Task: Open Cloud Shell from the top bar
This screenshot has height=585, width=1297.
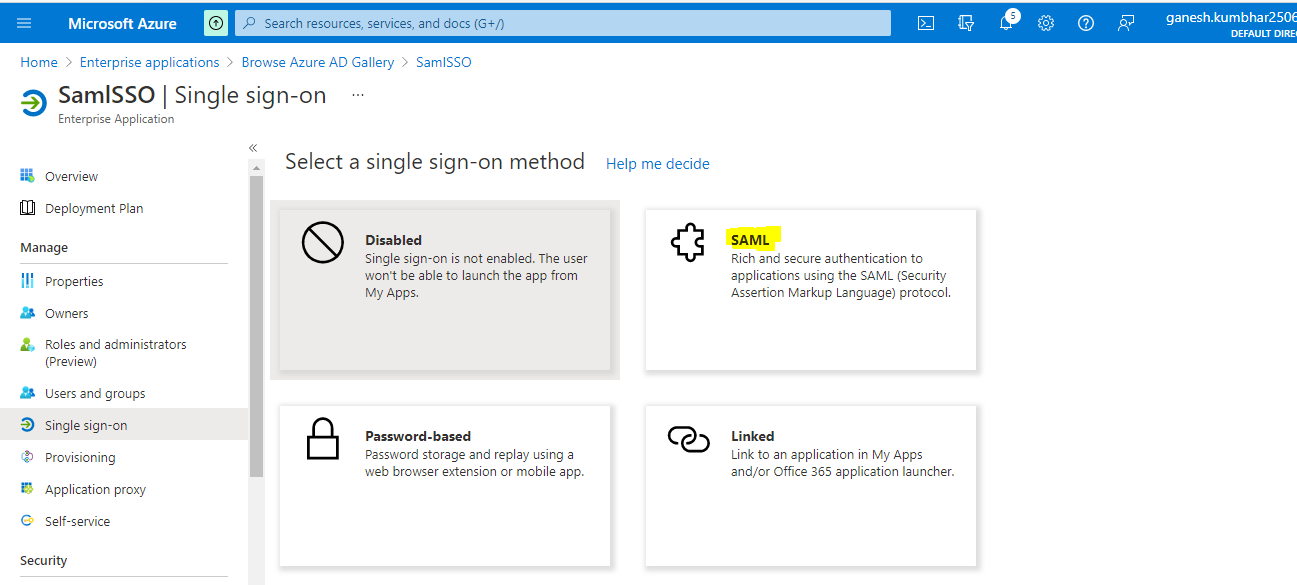Action: click(x=926, y=23)
